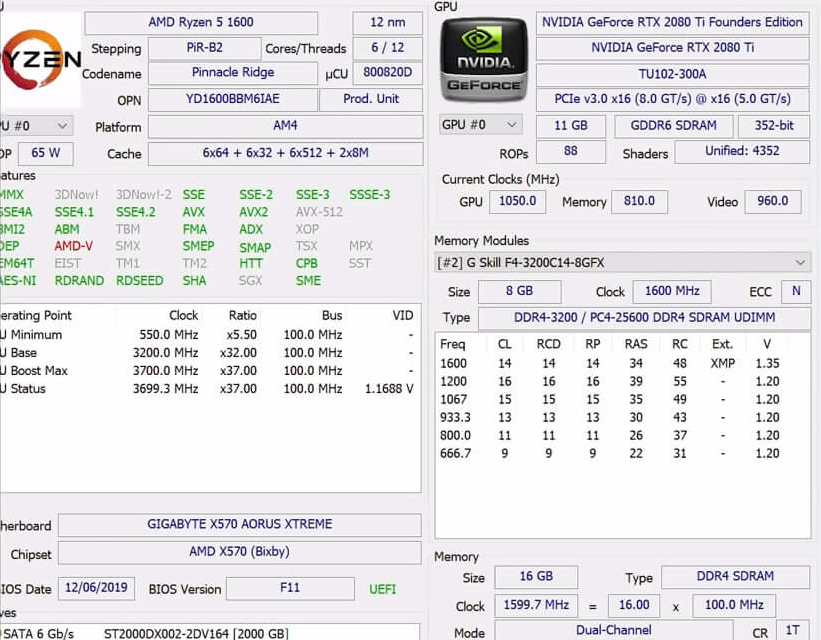Screen dimensions: 821x640
Task: Click the PCIe v3.0 x16 interface field
Action: point(672,100)
